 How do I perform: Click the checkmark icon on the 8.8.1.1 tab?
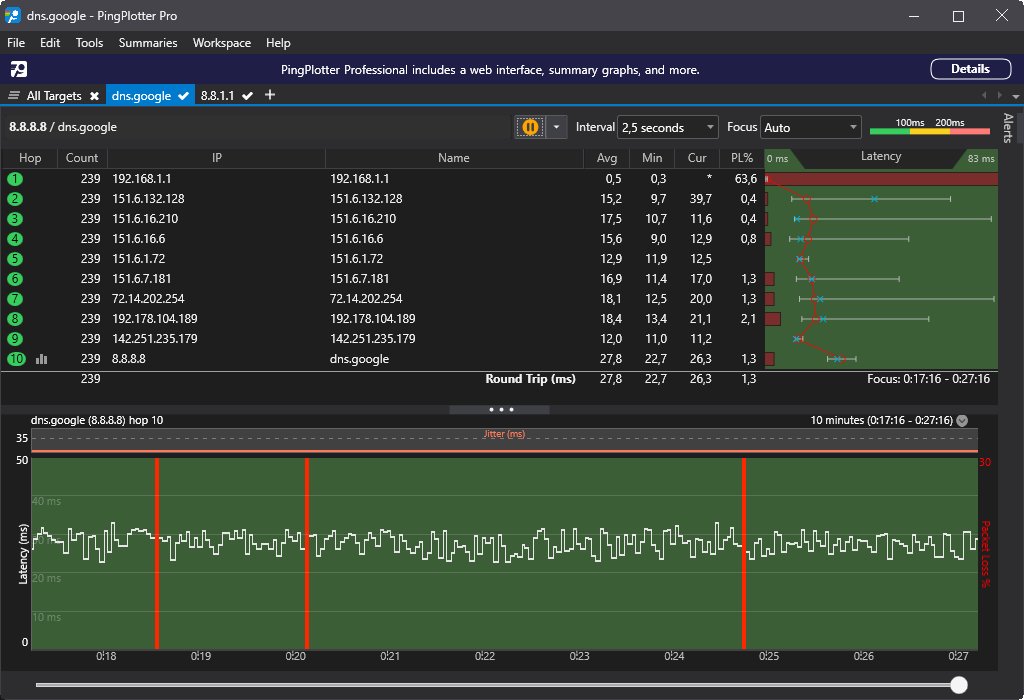tap(248, 96)
